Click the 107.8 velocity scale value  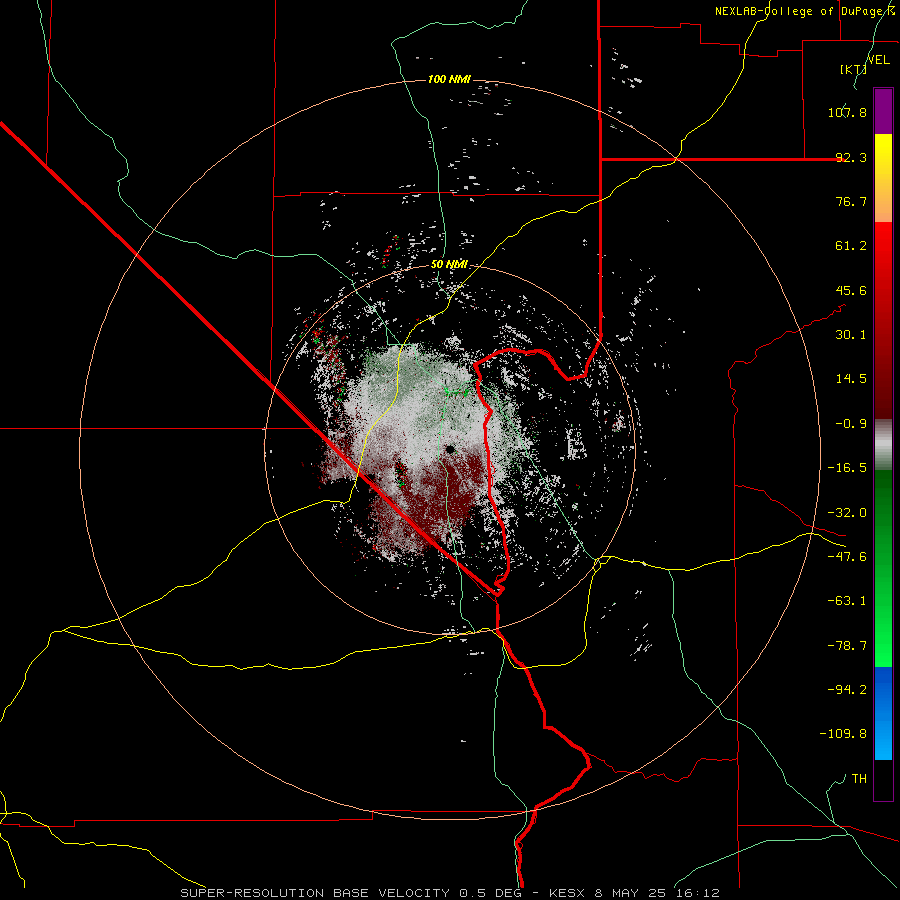[847, 112]
